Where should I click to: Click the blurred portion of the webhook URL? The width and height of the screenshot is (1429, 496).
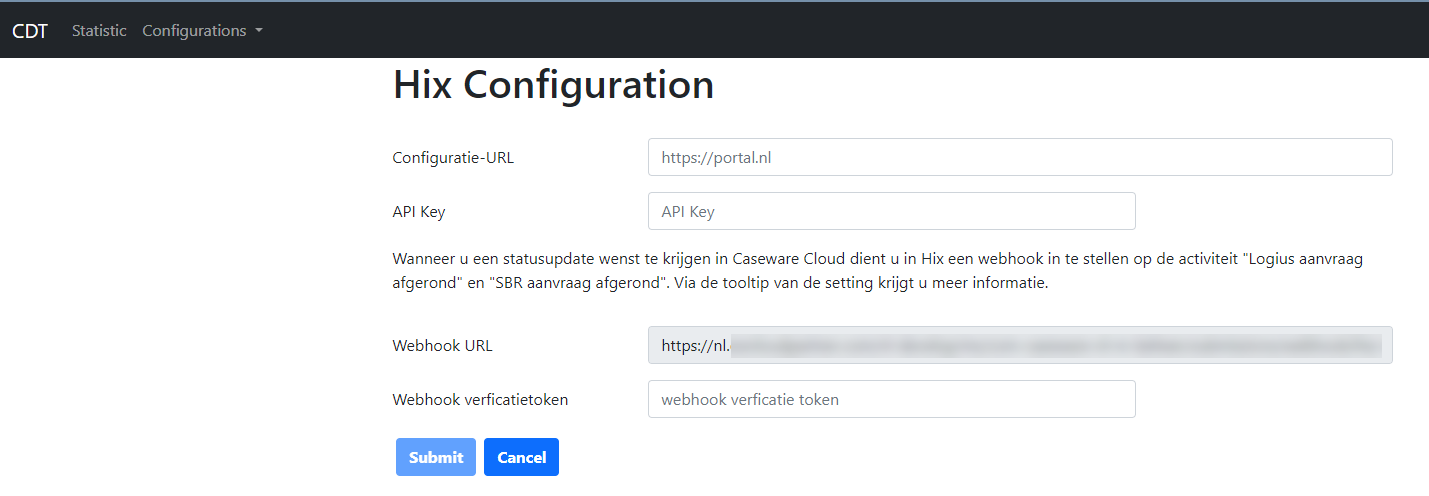coord(1055,346)
